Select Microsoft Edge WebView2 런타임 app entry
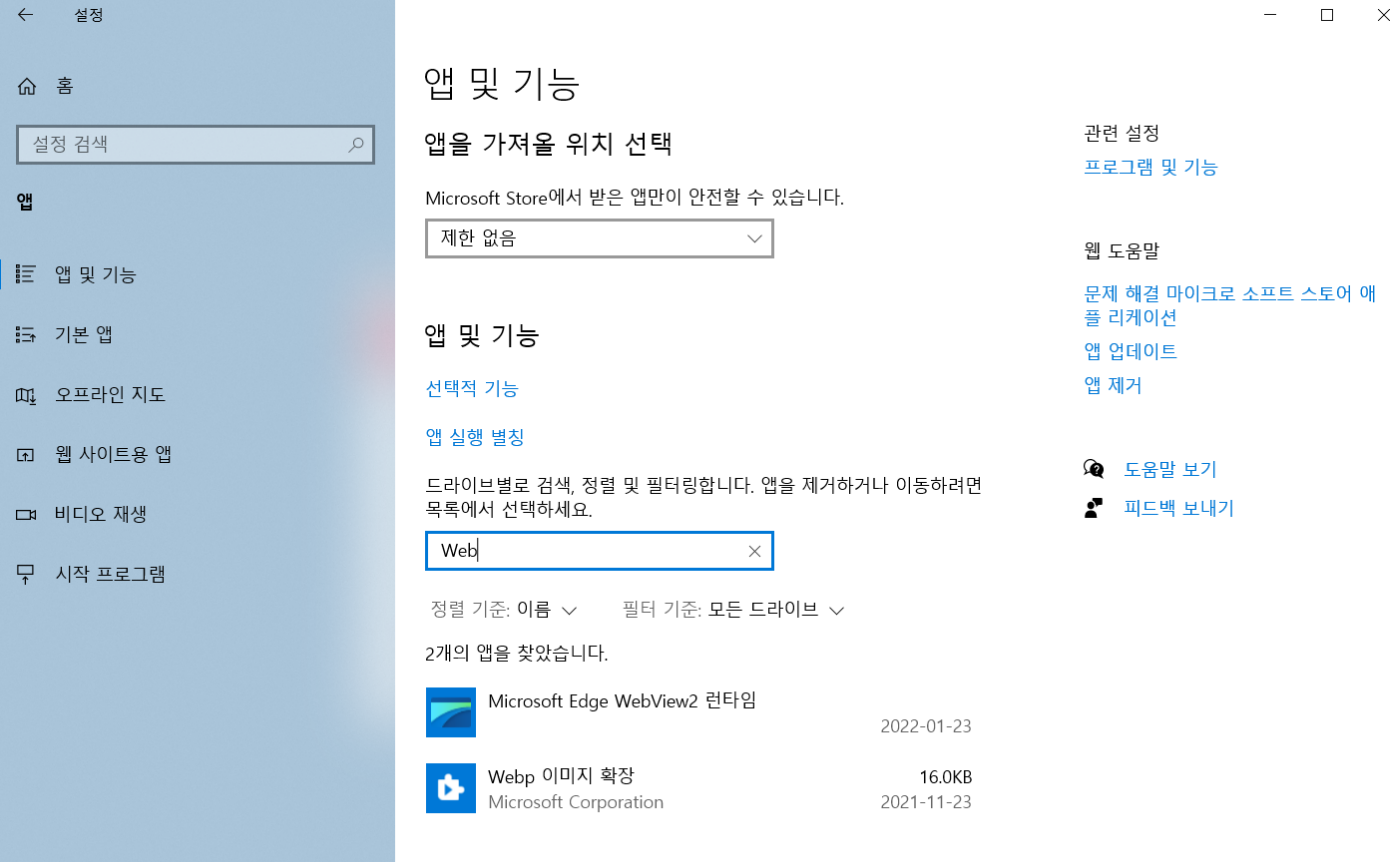The image size is (1398, 862). (699, 712)
